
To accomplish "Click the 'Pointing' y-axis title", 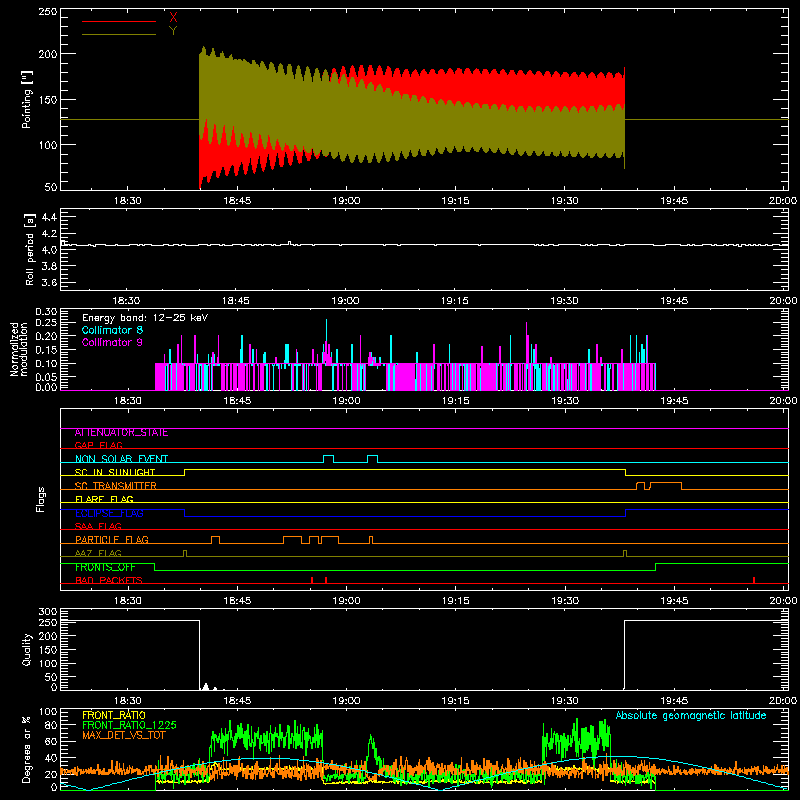I will tap(27, 99).
